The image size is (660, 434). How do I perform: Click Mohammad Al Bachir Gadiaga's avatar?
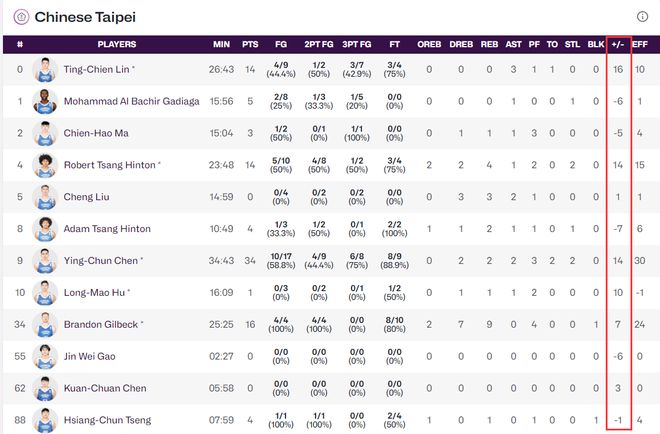(x=45, y=101)
